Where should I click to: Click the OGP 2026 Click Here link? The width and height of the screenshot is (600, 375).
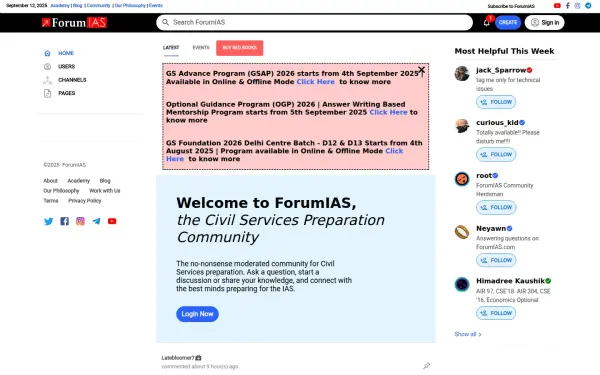point(388,112)
